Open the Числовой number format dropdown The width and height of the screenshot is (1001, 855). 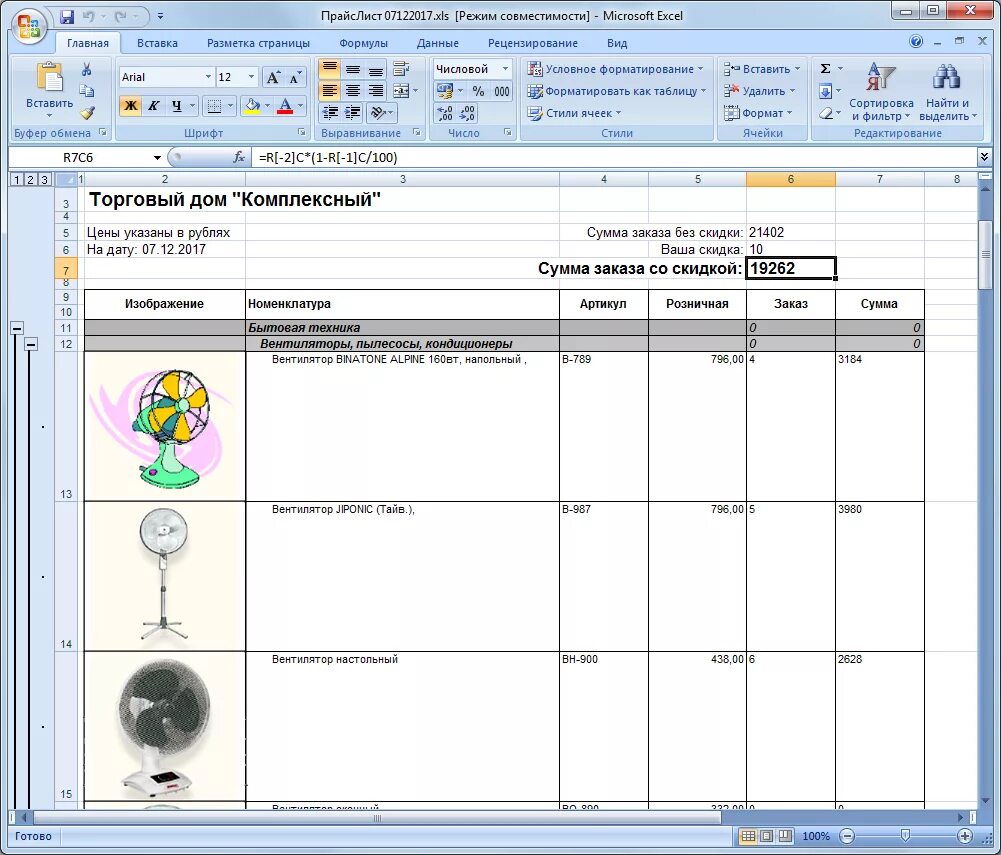506,68
